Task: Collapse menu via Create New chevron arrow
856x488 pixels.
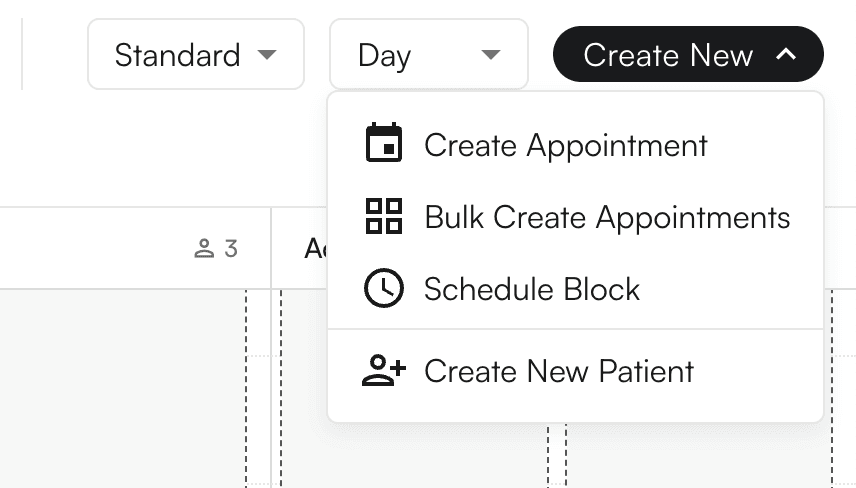Action: click(786, 54)
